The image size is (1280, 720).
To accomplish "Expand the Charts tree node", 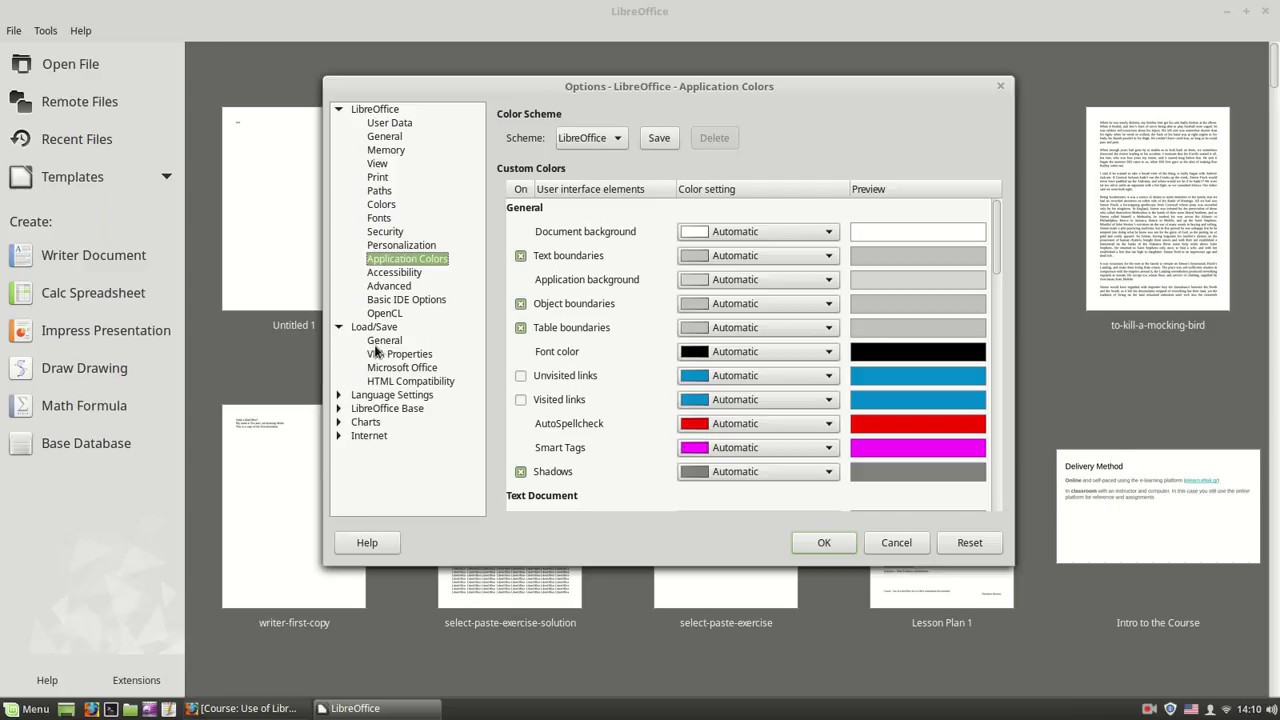I will (339, 422).
